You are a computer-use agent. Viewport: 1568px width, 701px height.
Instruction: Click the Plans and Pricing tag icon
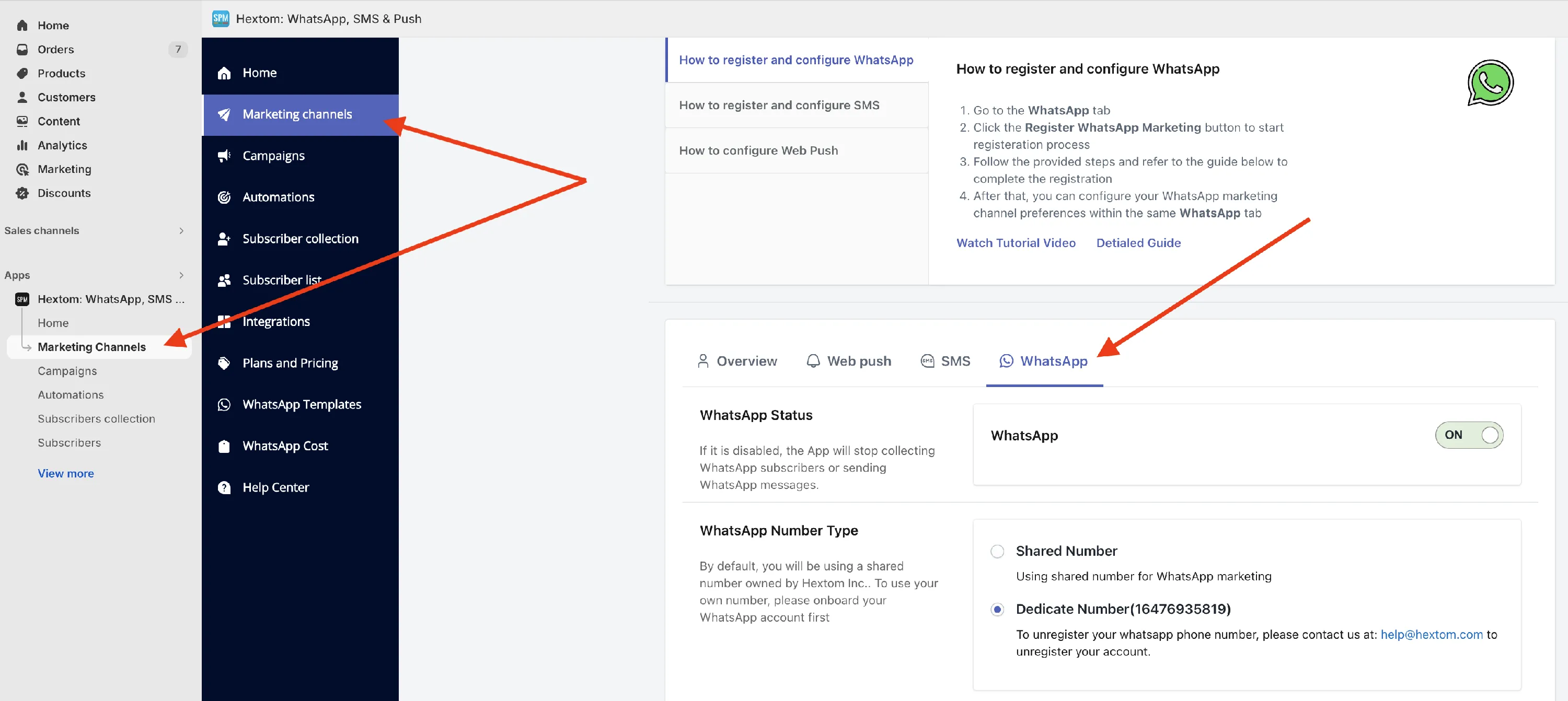[224, 363]
